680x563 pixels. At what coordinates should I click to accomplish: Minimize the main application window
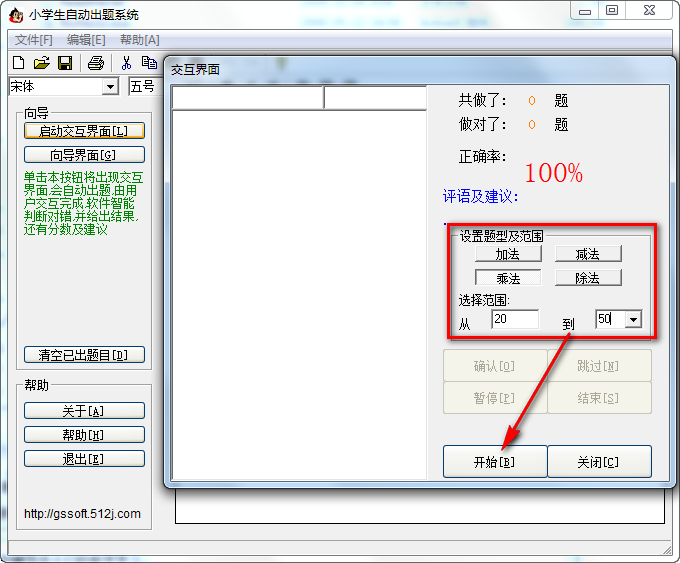[585, 11]
